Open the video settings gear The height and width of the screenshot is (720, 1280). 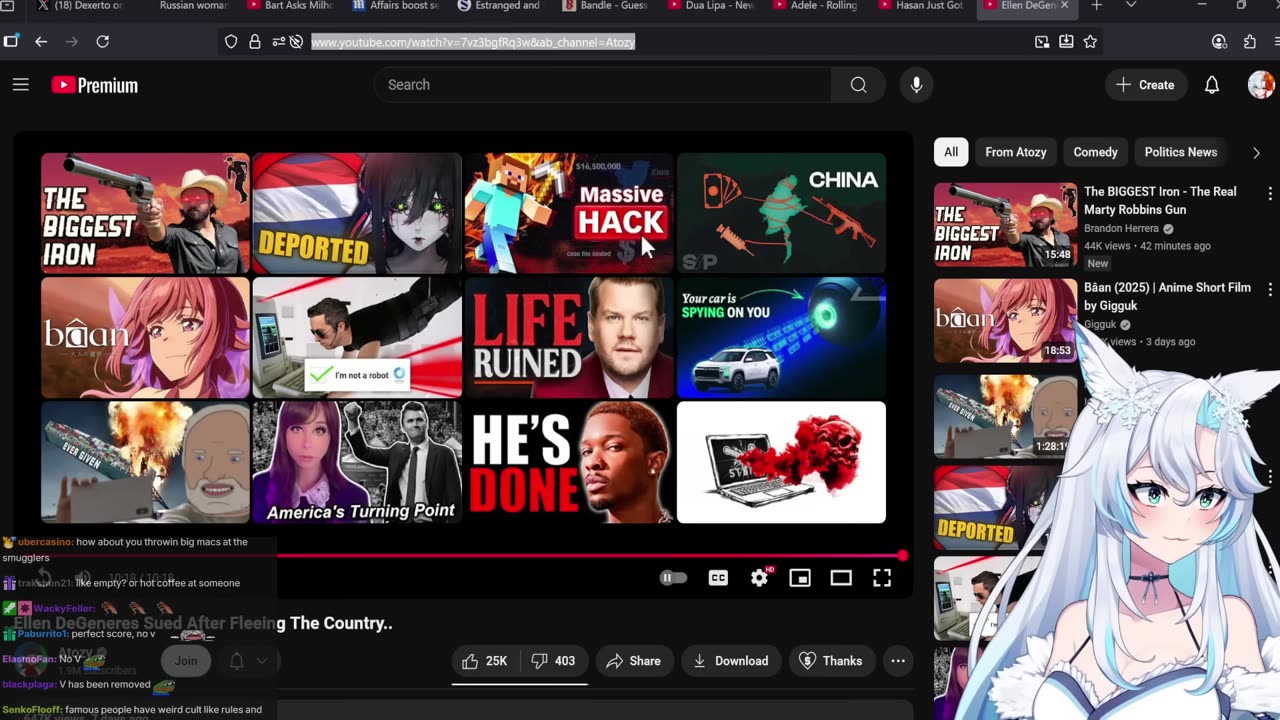click(x=760, y=578)
